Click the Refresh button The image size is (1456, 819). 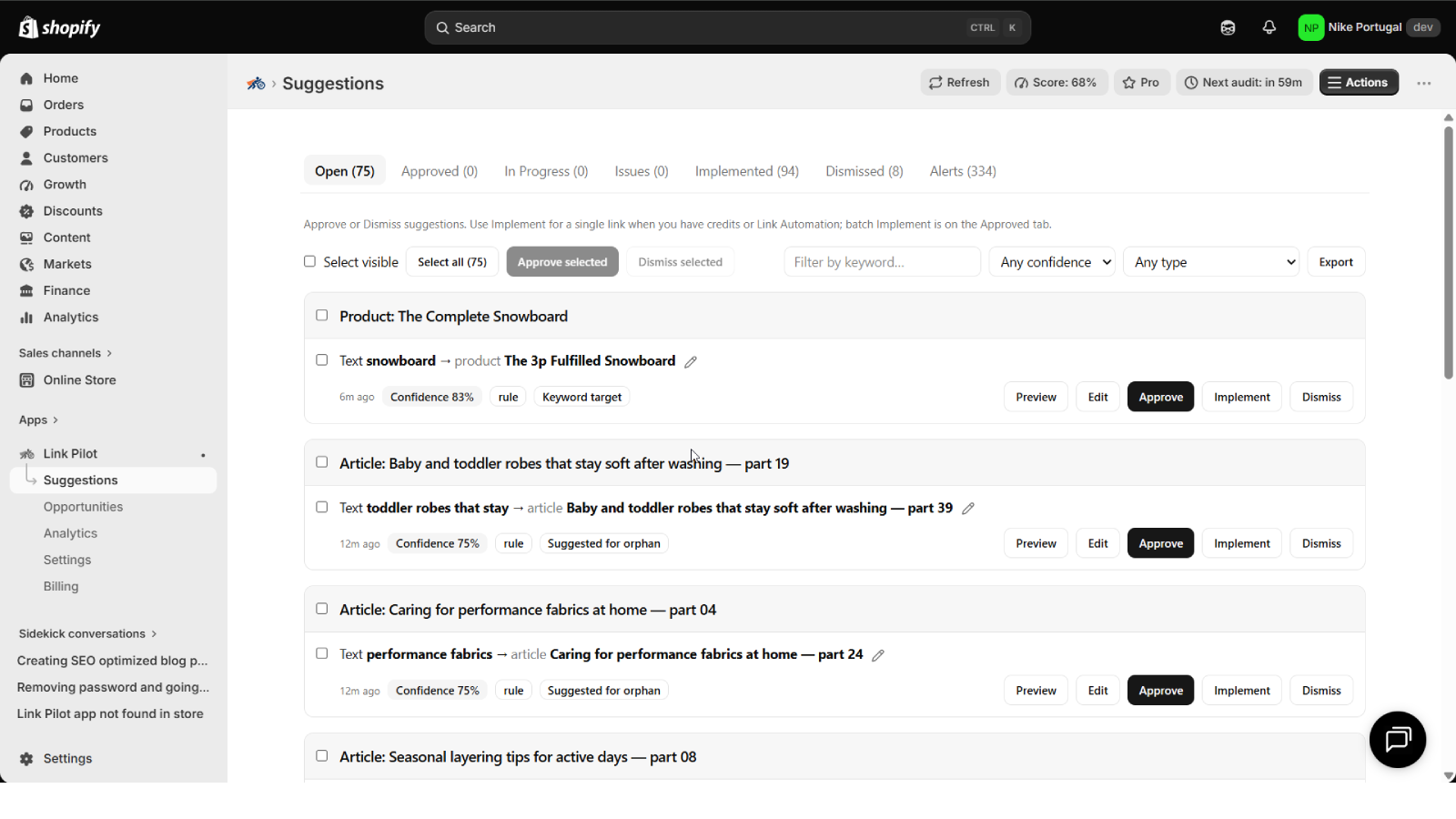click(x=960, y=82)
